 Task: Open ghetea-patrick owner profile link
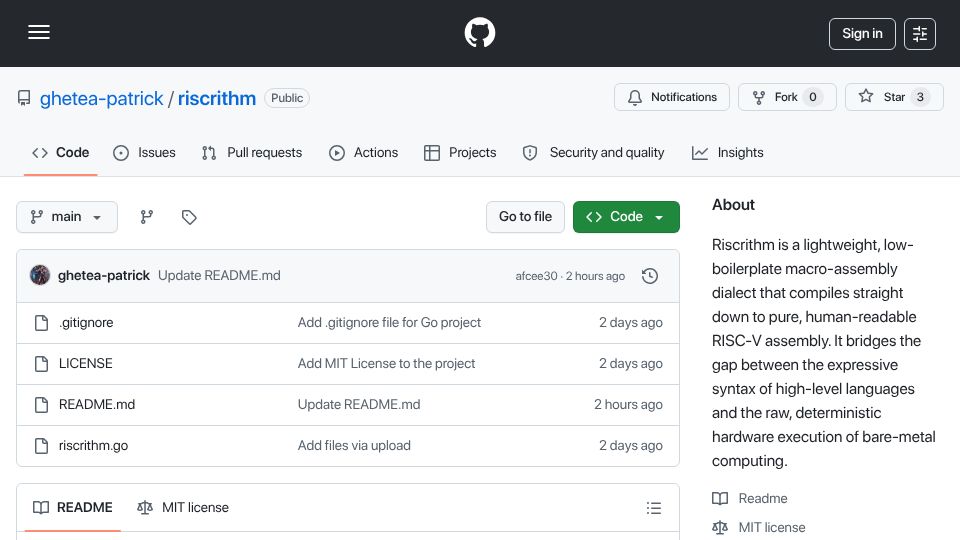click(102, 98)
